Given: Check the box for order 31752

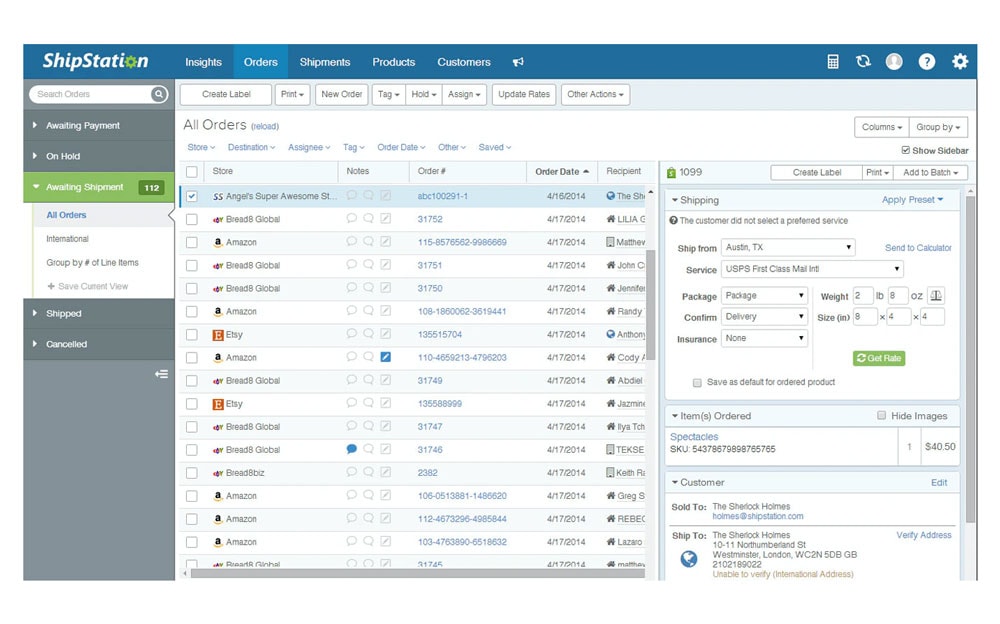Looking at the screenshot, I should [x=191, y=219].
